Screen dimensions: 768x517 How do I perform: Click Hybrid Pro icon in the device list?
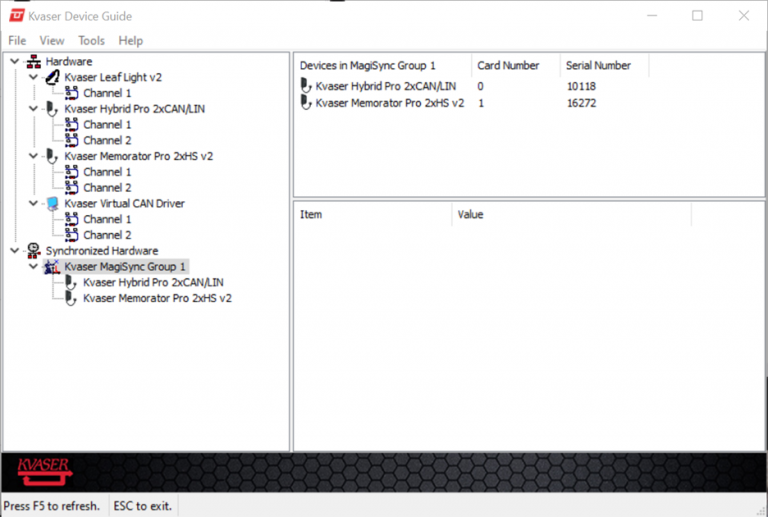[306, 86]
